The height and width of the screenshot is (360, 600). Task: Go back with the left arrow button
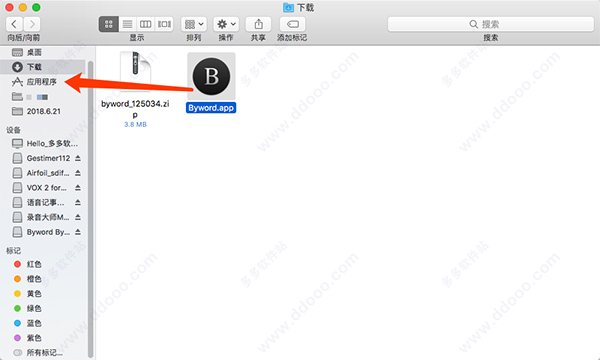[15, 24]
